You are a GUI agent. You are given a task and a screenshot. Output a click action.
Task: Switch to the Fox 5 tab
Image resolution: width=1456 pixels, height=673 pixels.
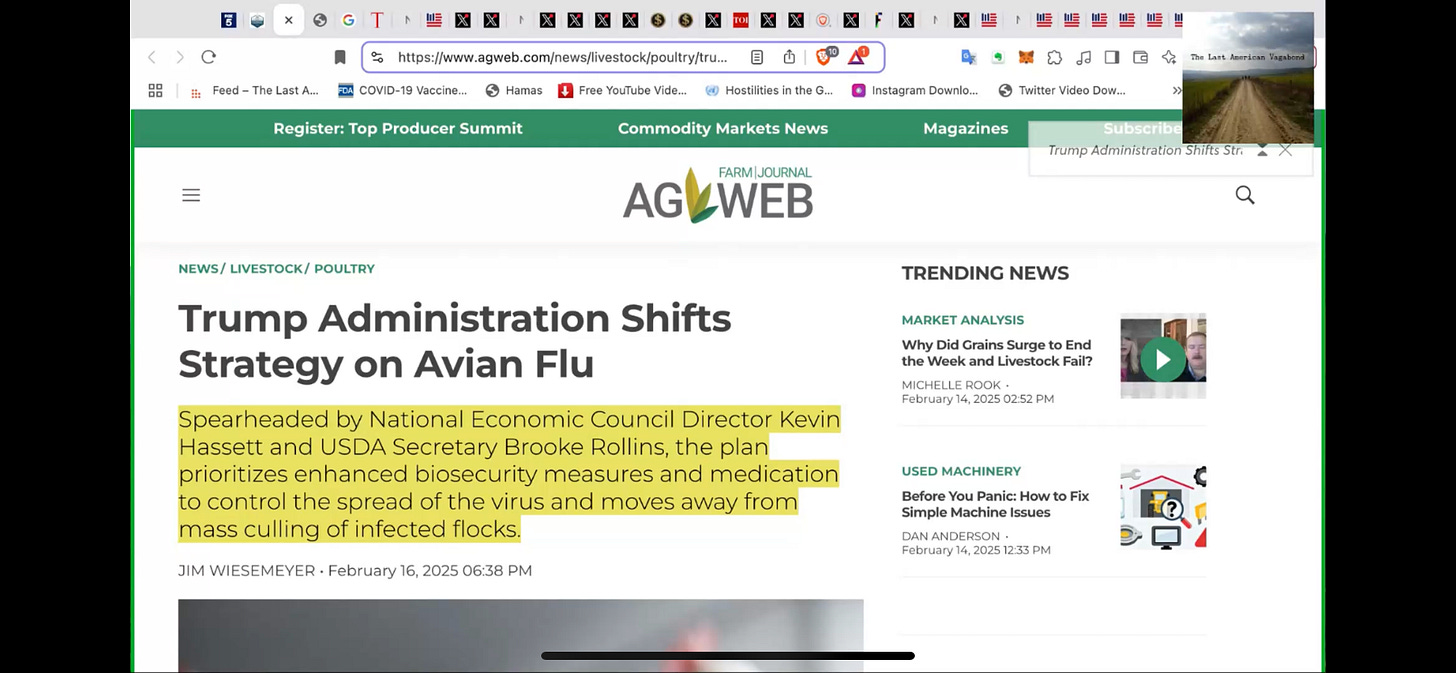point(229,20)
